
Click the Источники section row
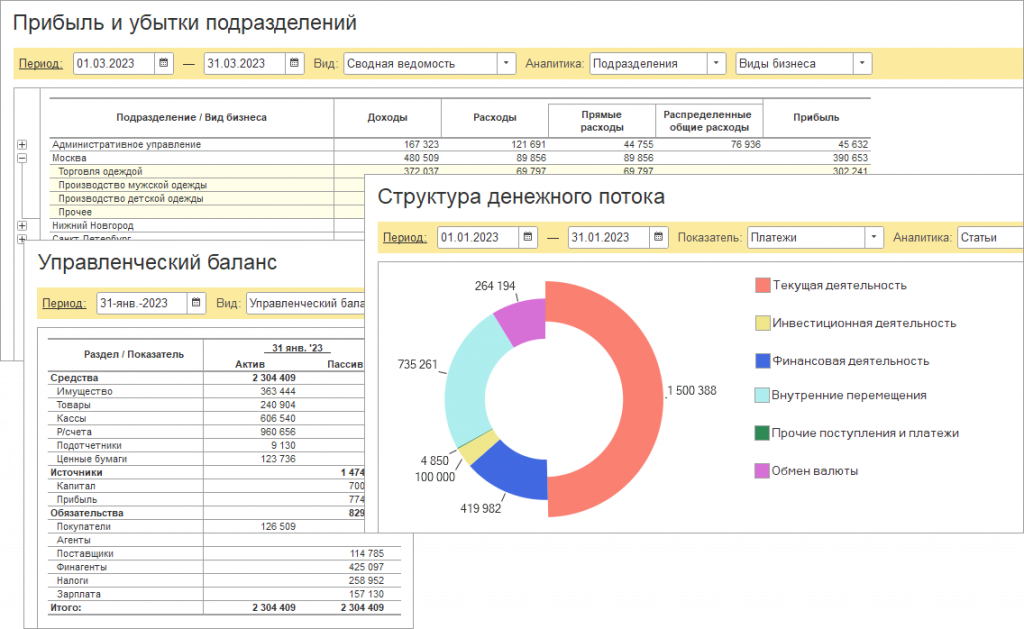pos(206,472)
